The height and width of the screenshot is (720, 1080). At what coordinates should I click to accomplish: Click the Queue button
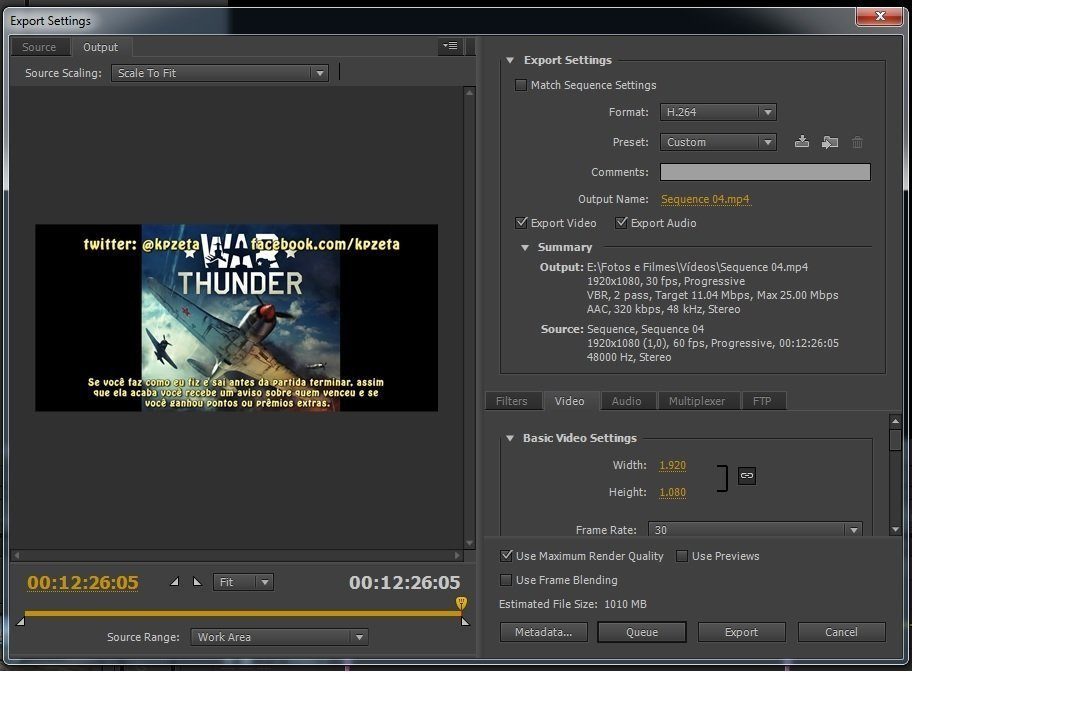coord(642,632)
